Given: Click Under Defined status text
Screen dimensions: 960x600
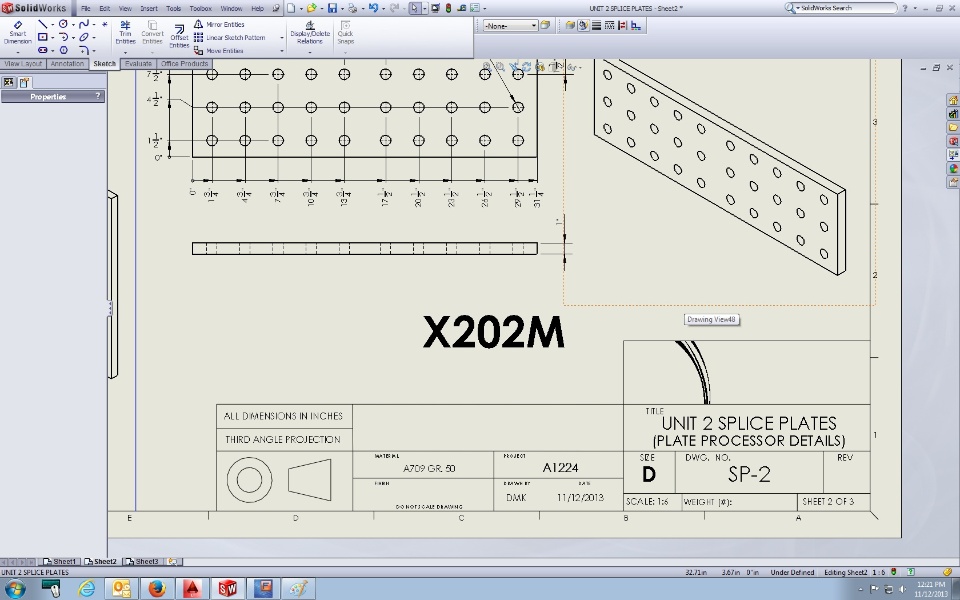Looking at the screenshot, I should (x=792, y=572).
